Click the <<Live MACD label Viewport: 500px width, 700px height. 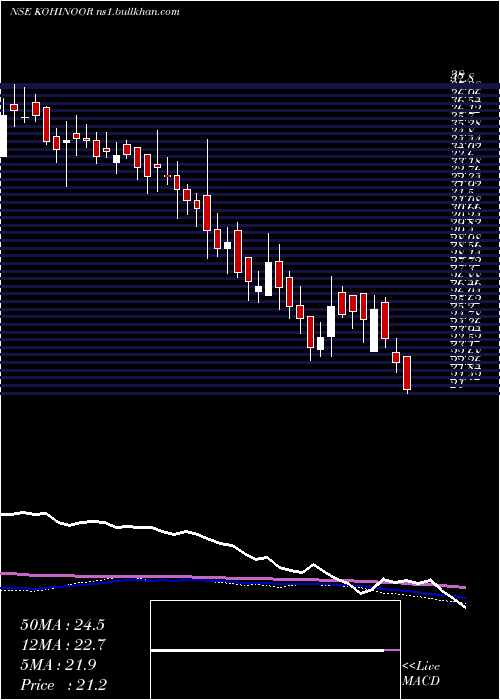coord(421,674)
